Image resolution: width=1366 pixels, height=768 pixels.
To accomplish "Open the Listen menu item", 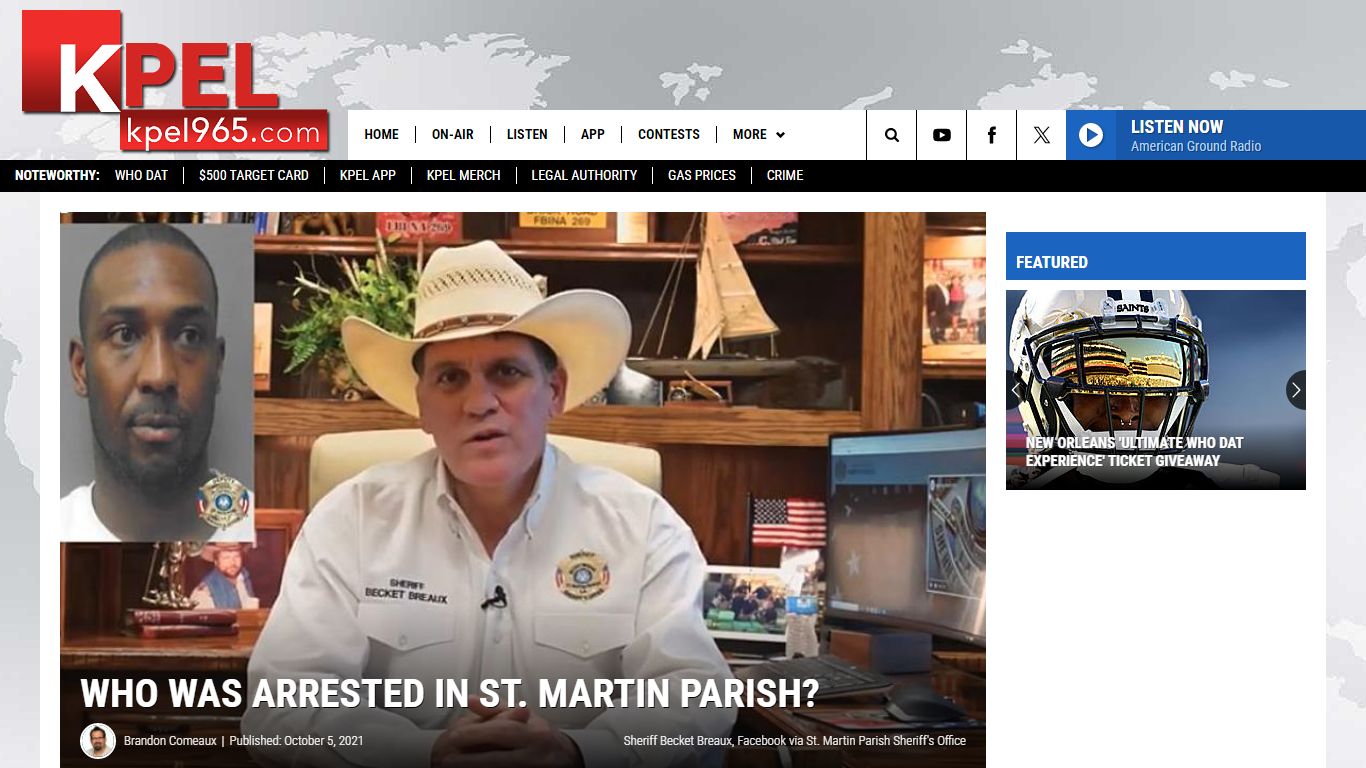I will tap(527, 134).
